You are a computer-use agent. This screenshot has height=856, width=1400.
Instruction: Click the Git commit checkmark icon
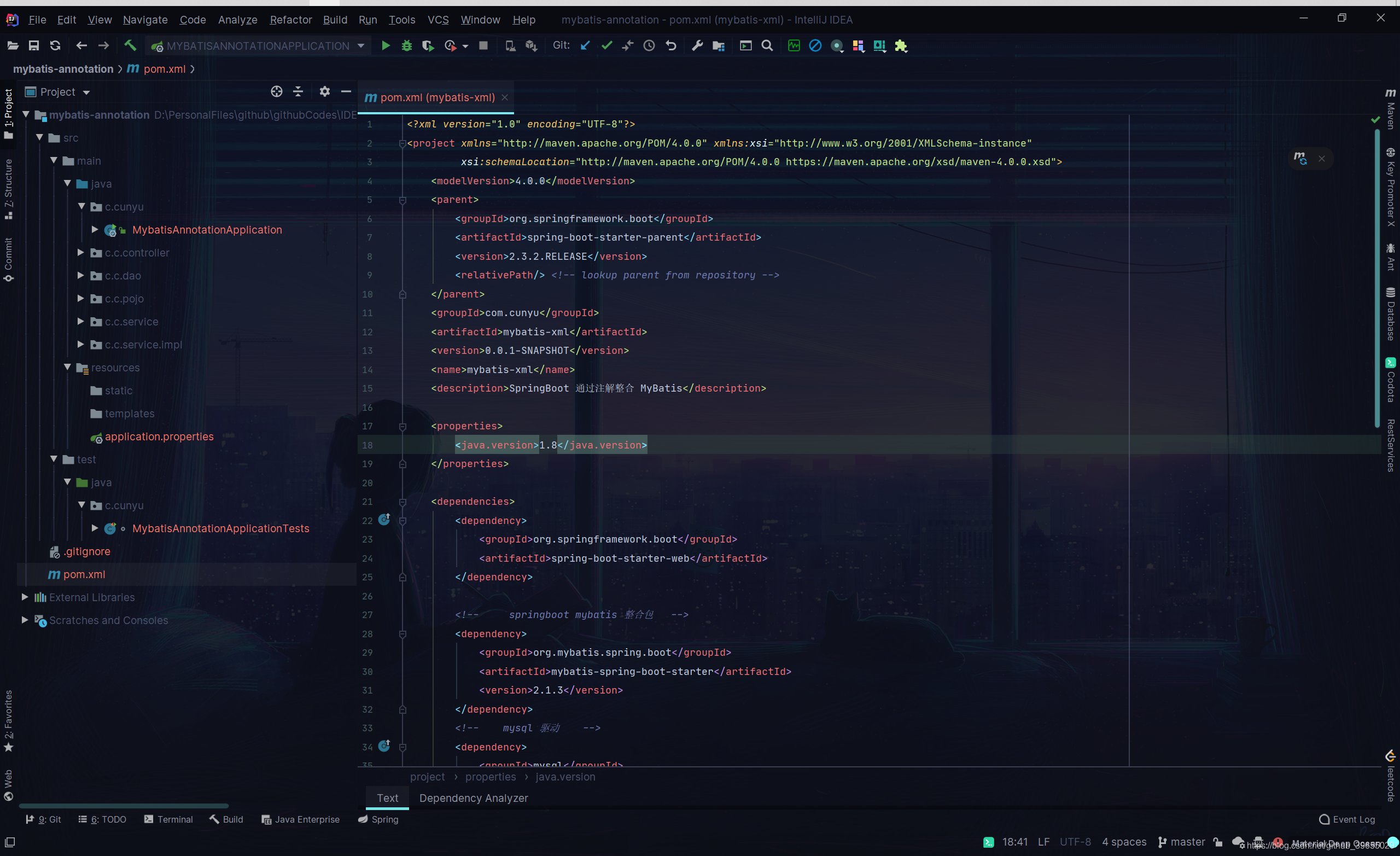[x=607, y=46]
